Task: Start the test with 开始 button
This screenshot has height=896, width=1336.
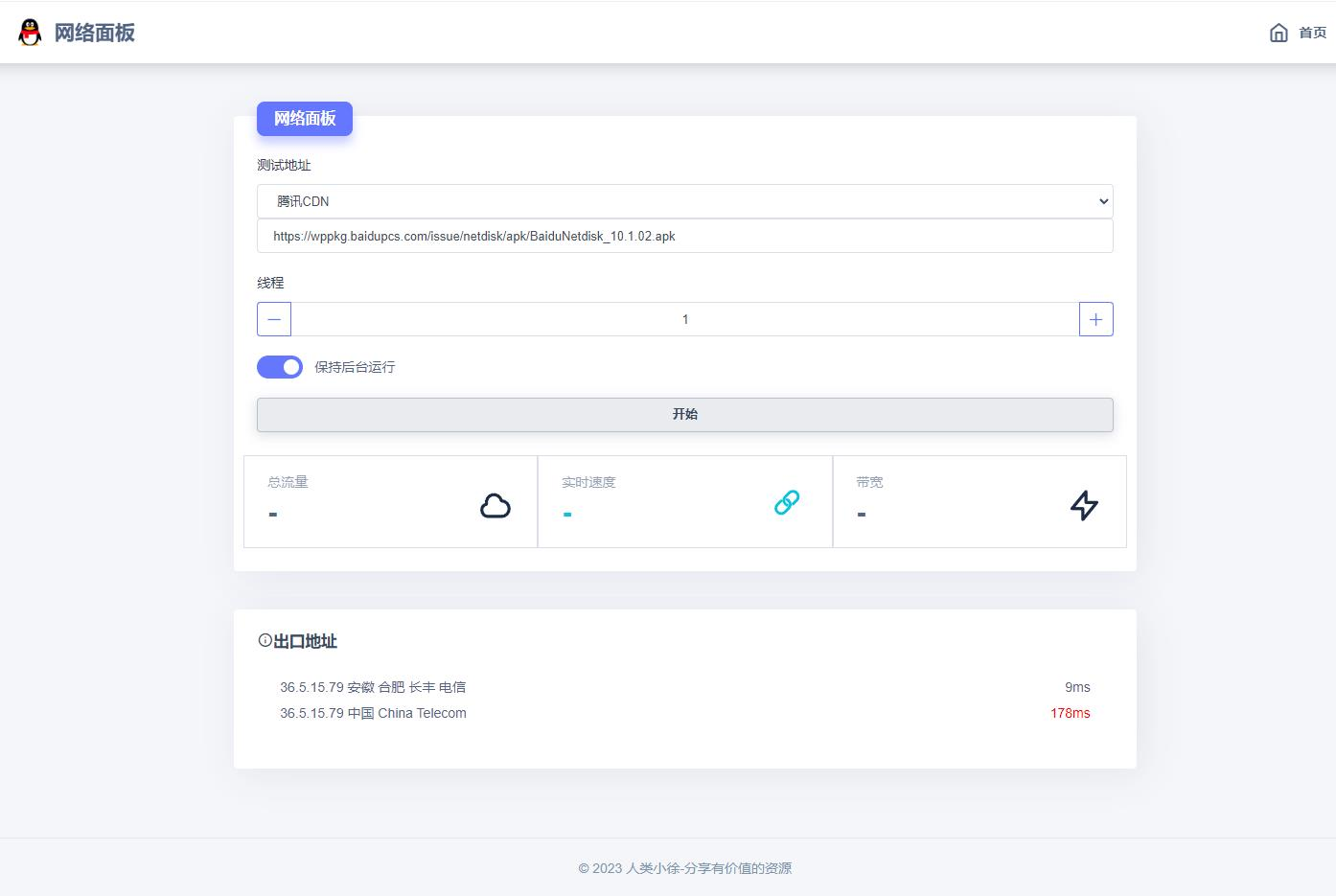Action: (x=685, y=414)
